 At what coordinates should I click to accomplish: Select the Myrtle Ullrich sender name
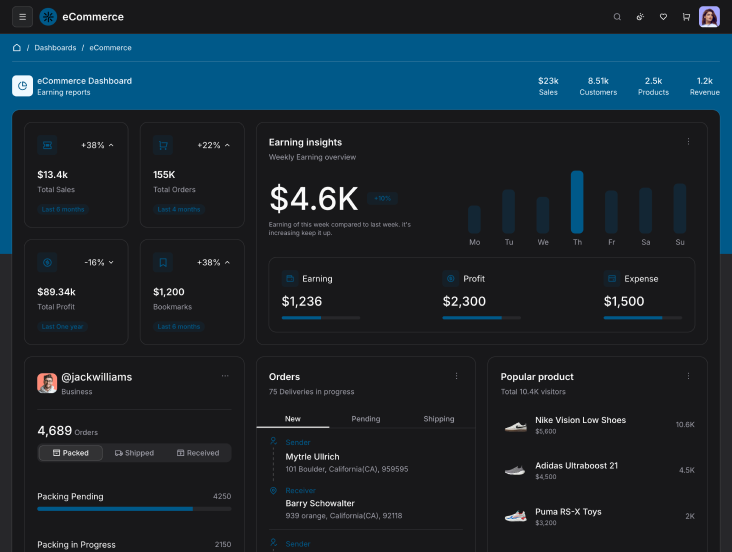(x=312, y=457)
